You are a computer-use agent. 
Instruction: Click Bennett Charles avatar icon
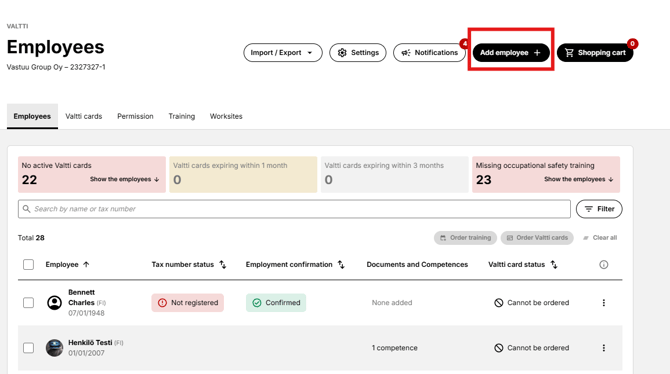coord(54,303)
